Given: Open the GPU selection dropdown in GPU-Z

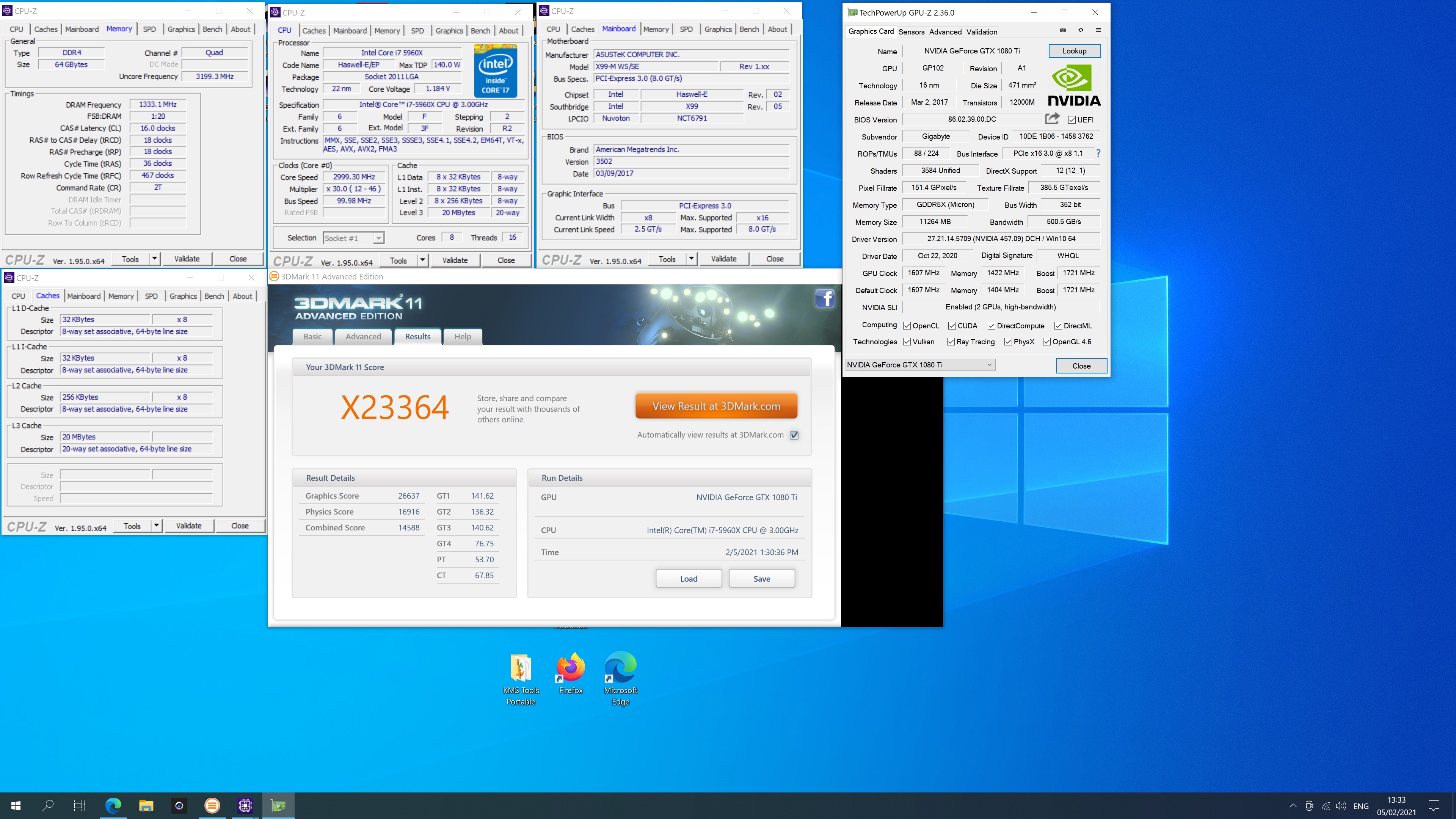Looking at the screenshot, I should (920, 364).
